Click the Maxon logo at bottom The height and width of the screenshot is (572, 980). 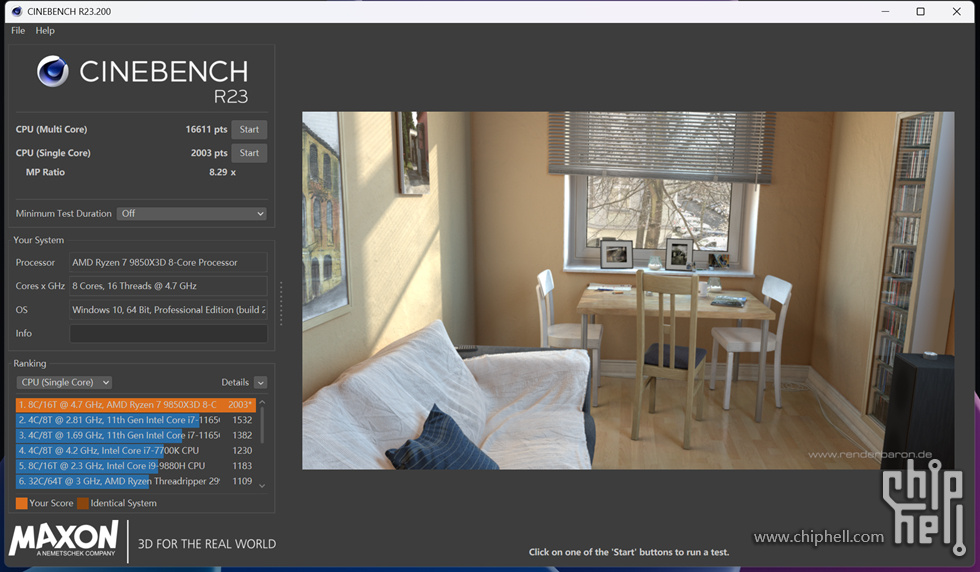[x=64, y=540]
